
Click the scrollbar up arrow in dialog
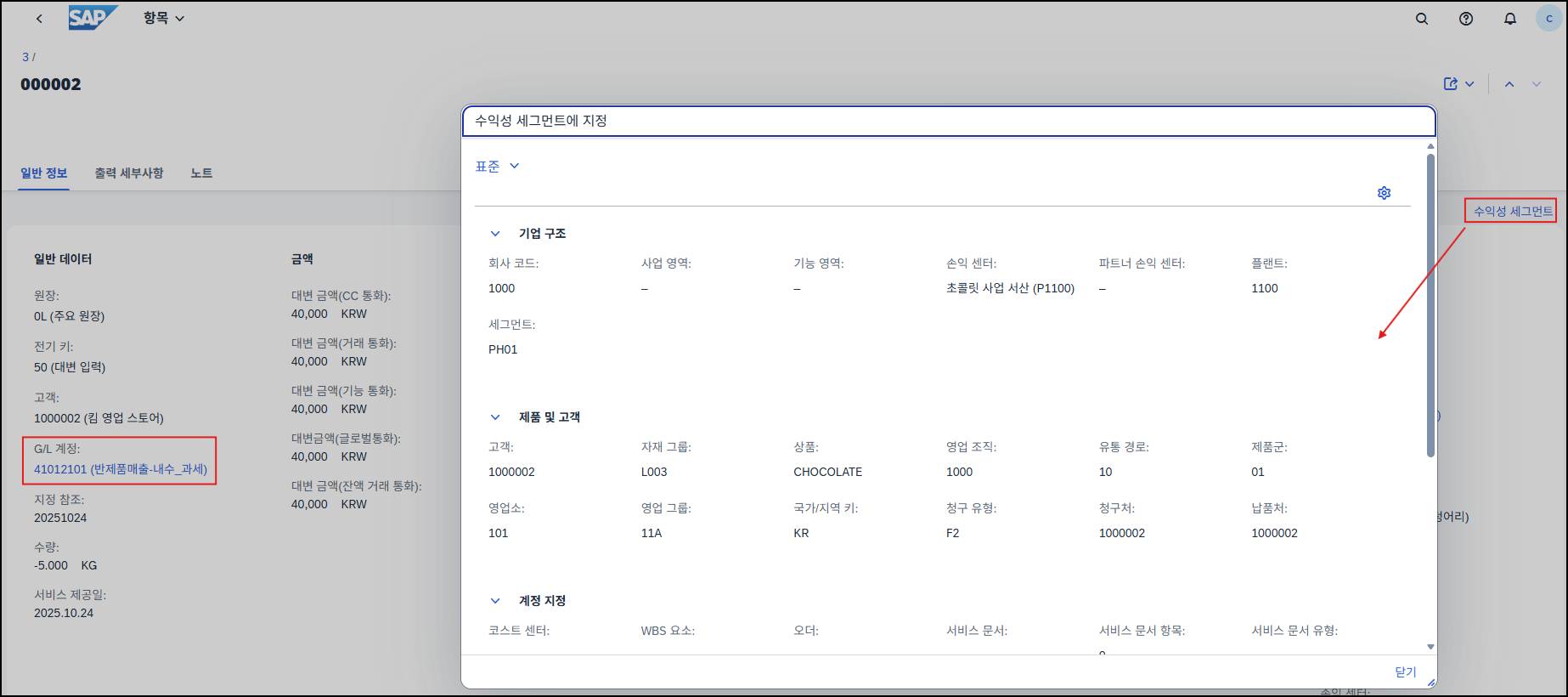(1430, 146)
